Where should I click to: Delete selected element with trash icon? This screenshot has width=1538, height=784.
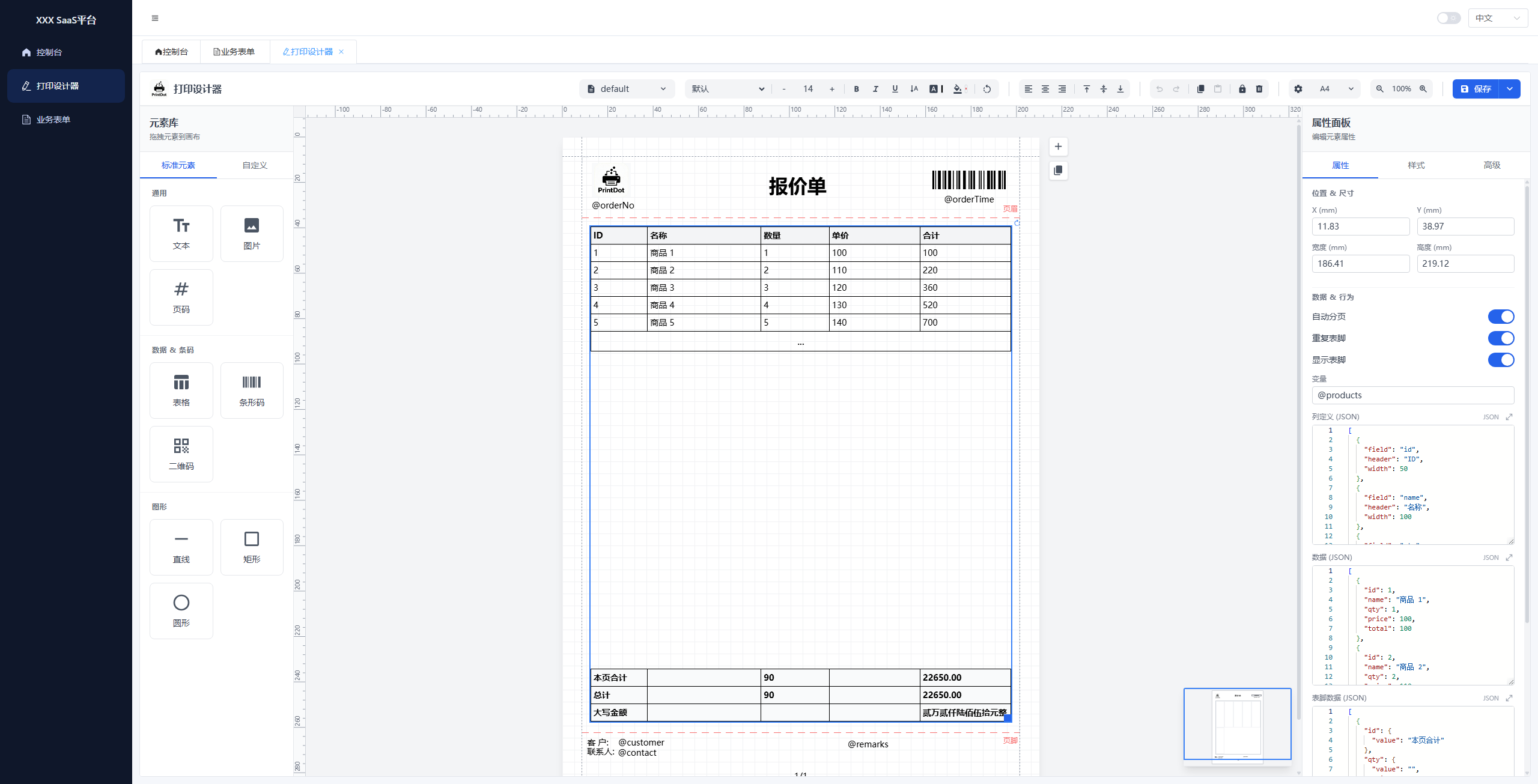1259,89
